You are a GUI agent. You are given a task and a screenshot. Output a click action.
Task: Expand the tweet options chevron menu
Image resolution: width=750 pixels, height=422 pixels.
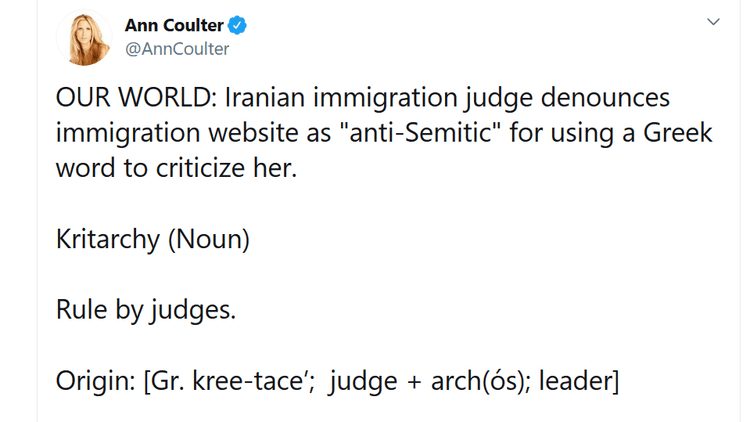tap(713, 22)
